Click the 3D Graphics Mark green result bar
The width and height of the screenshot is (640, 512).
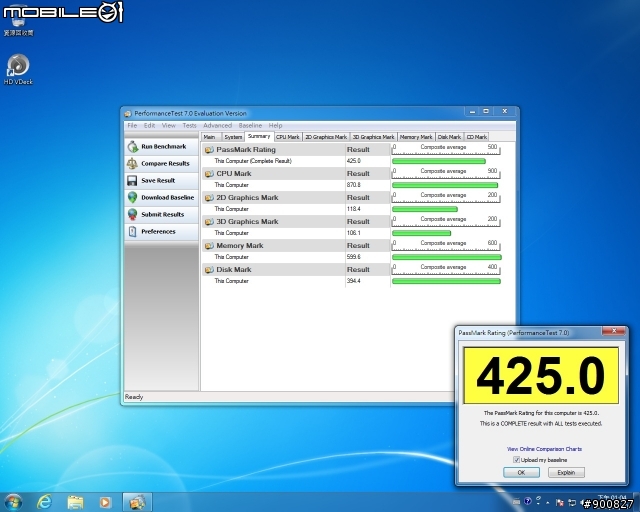point(421,233)
